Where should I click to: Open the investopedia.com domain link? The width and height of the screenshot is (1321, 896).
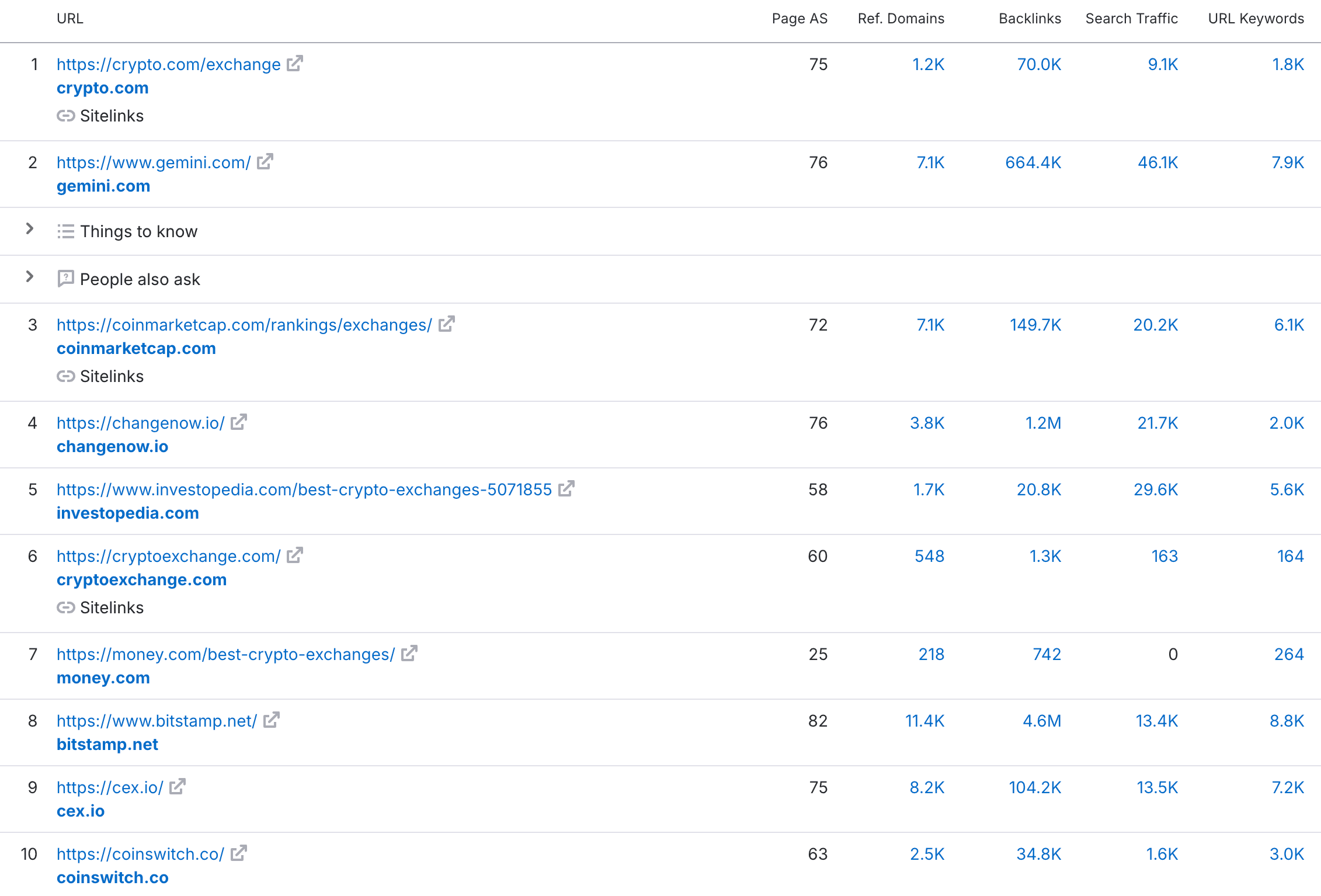128,513
